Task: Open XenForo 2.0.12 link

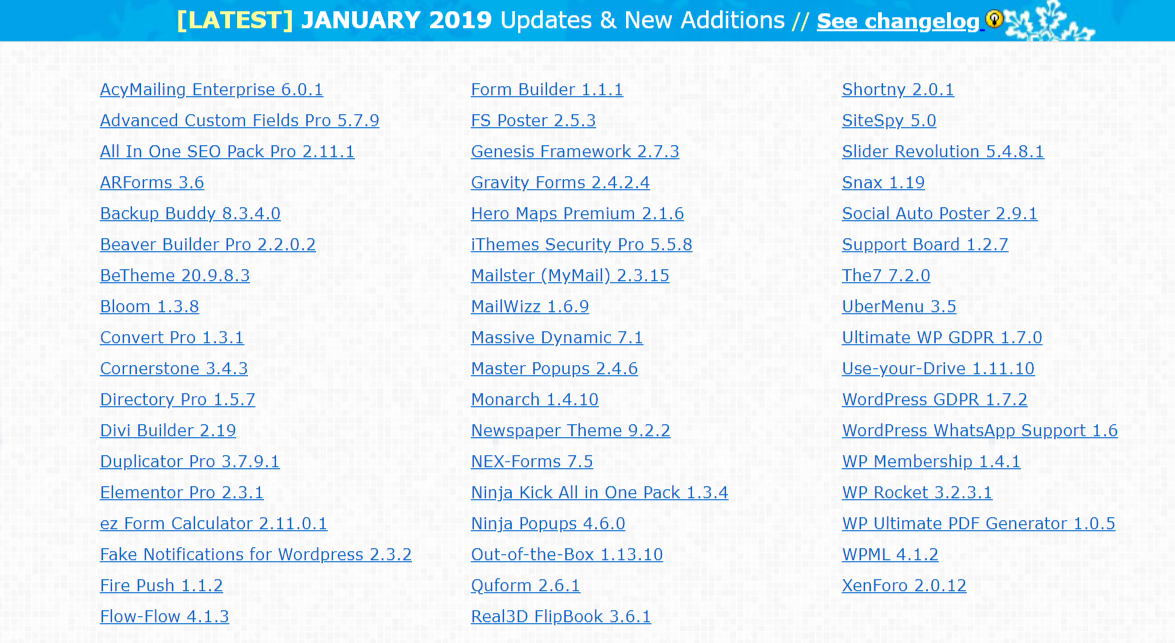Action: (904, 585)
